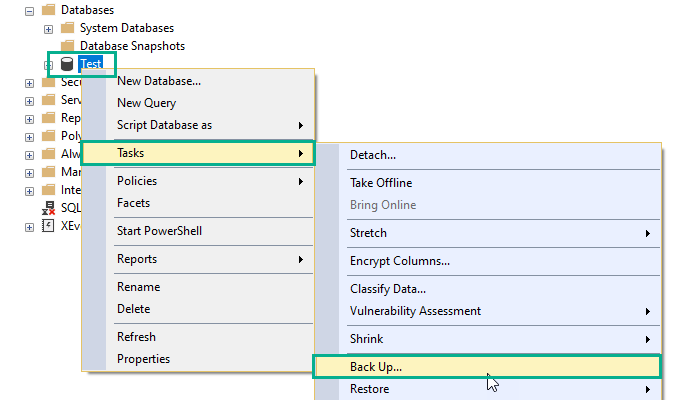
Task: Collapse the Databases tree node
Action: pos(30,9)
